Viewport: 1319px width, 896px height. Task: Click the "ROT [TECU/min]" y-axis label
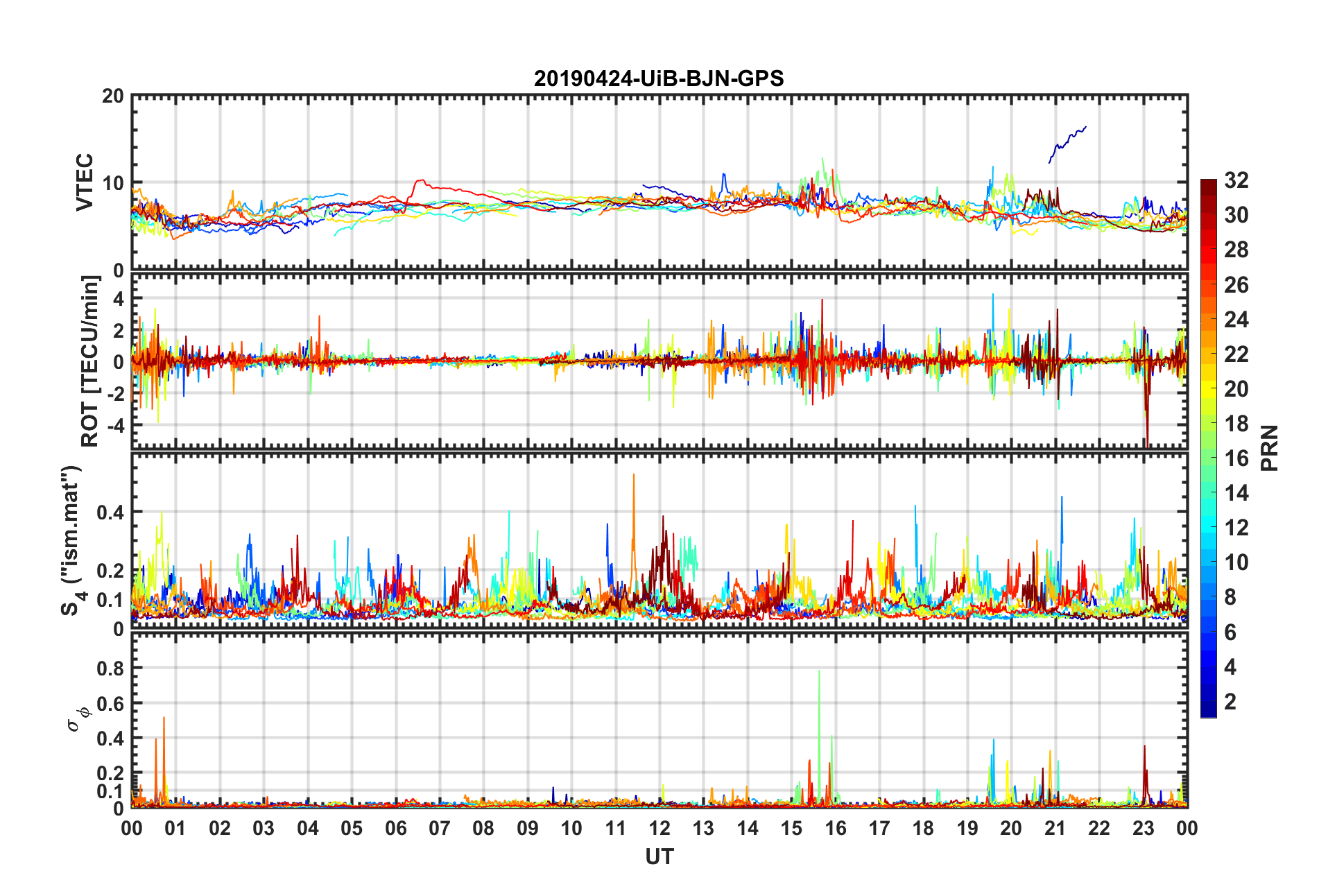coord(90,361)
